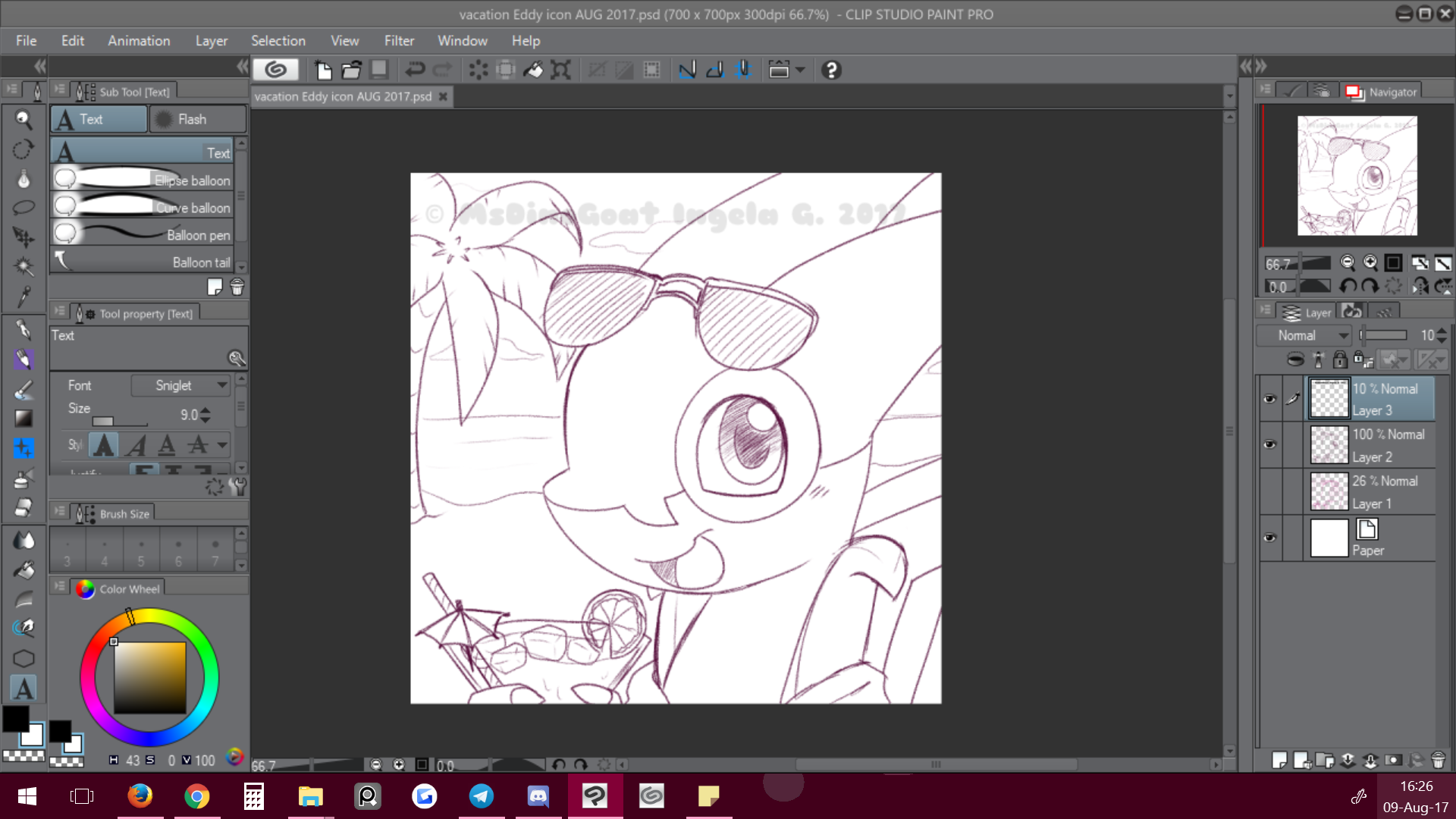This screenshot has height=819, width=1456.
Task: Click the Undo arrow in toolbar
Action: [414, 70]
